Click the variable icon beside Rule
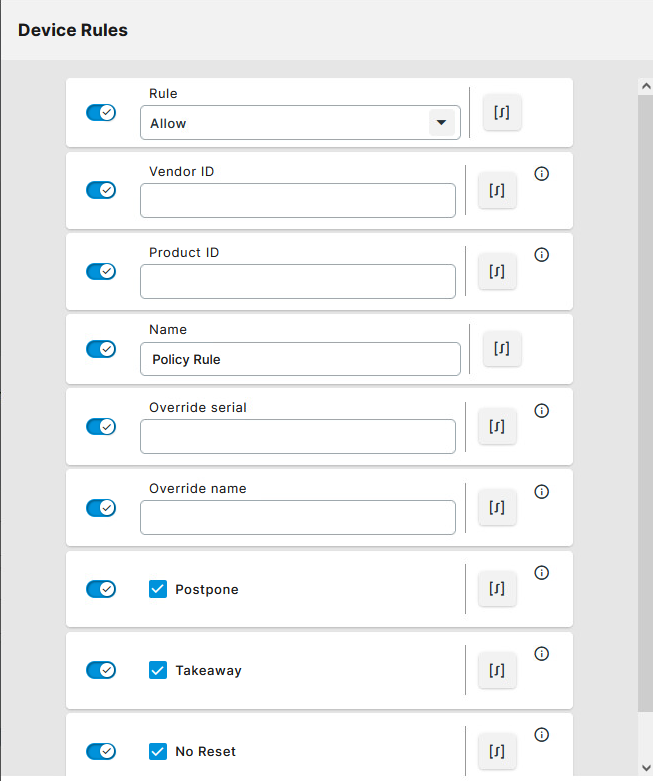653x781 pixels. 502,113
